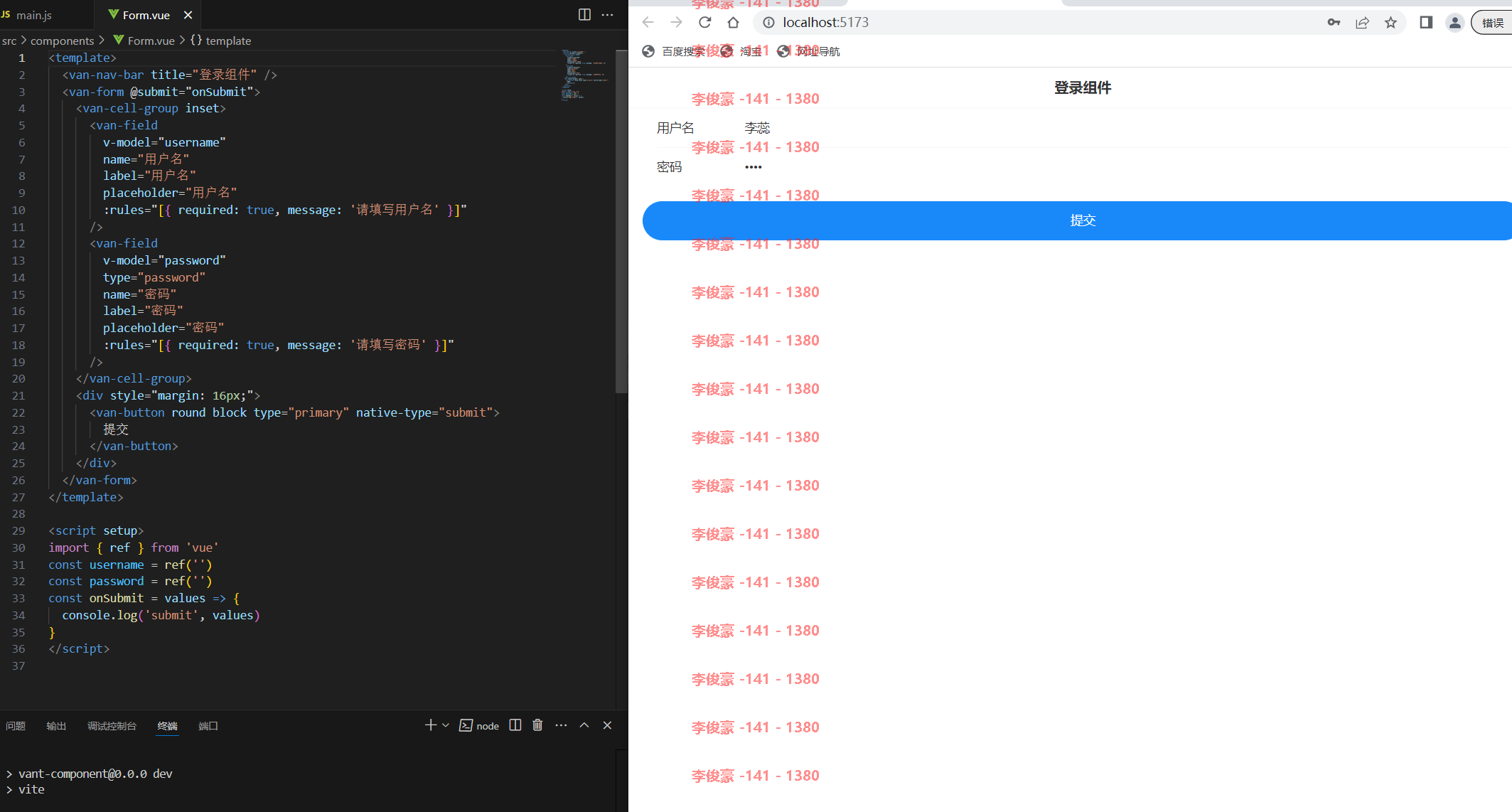
Task: Open the 问题 (Problems) panel tab
Action: [x=16, y=726]
